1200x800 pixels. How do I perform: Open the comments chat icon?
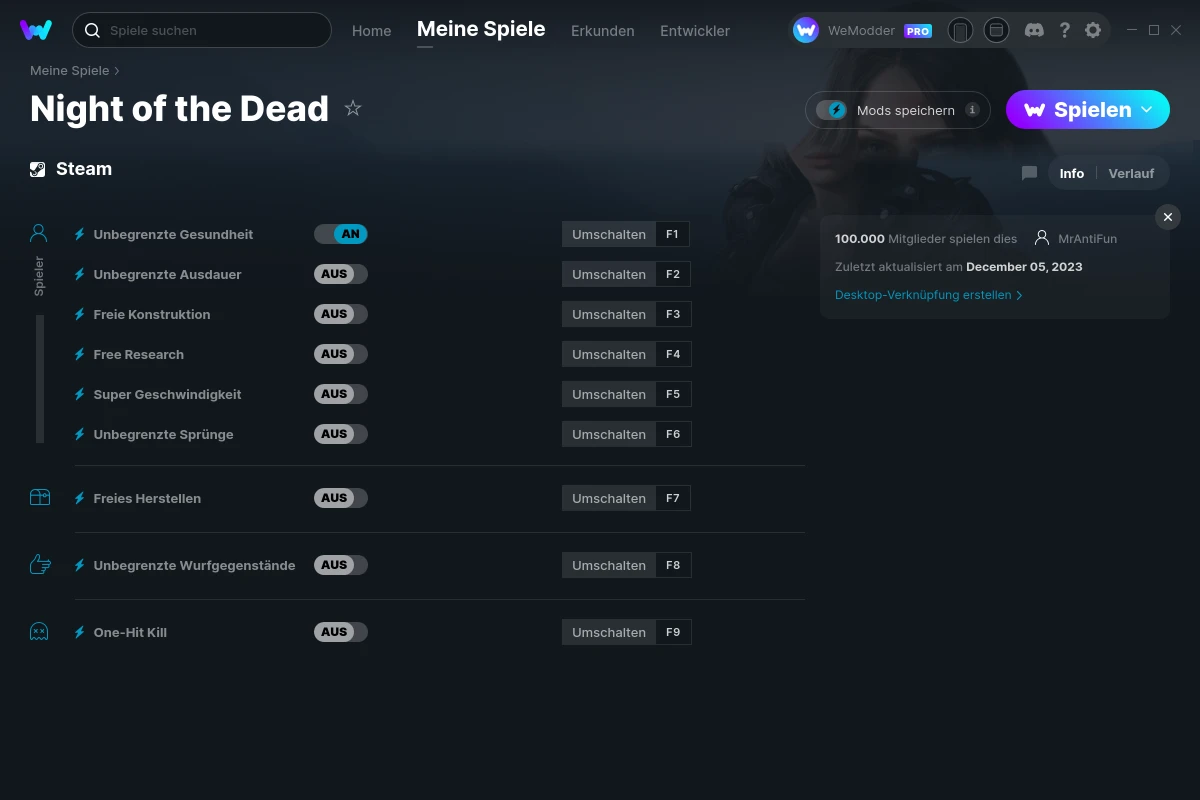tap(1029, 173)
